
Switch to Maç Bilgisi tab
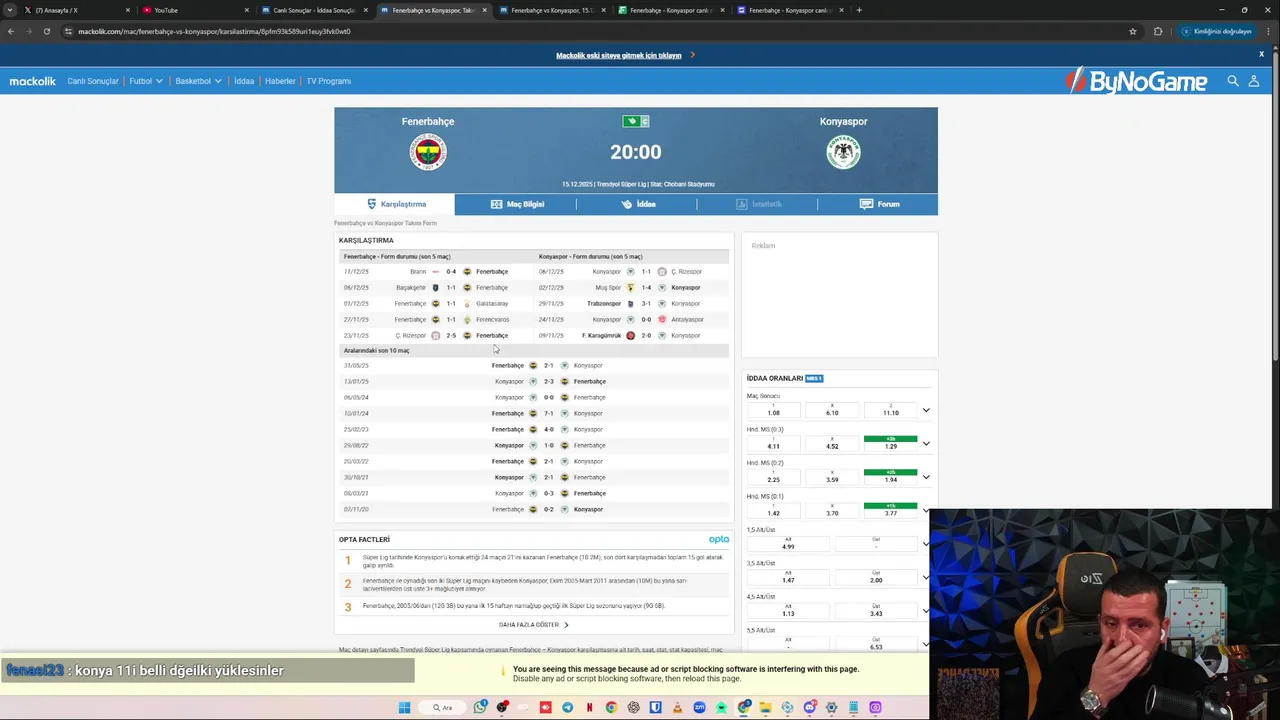(x=516, y=204)
